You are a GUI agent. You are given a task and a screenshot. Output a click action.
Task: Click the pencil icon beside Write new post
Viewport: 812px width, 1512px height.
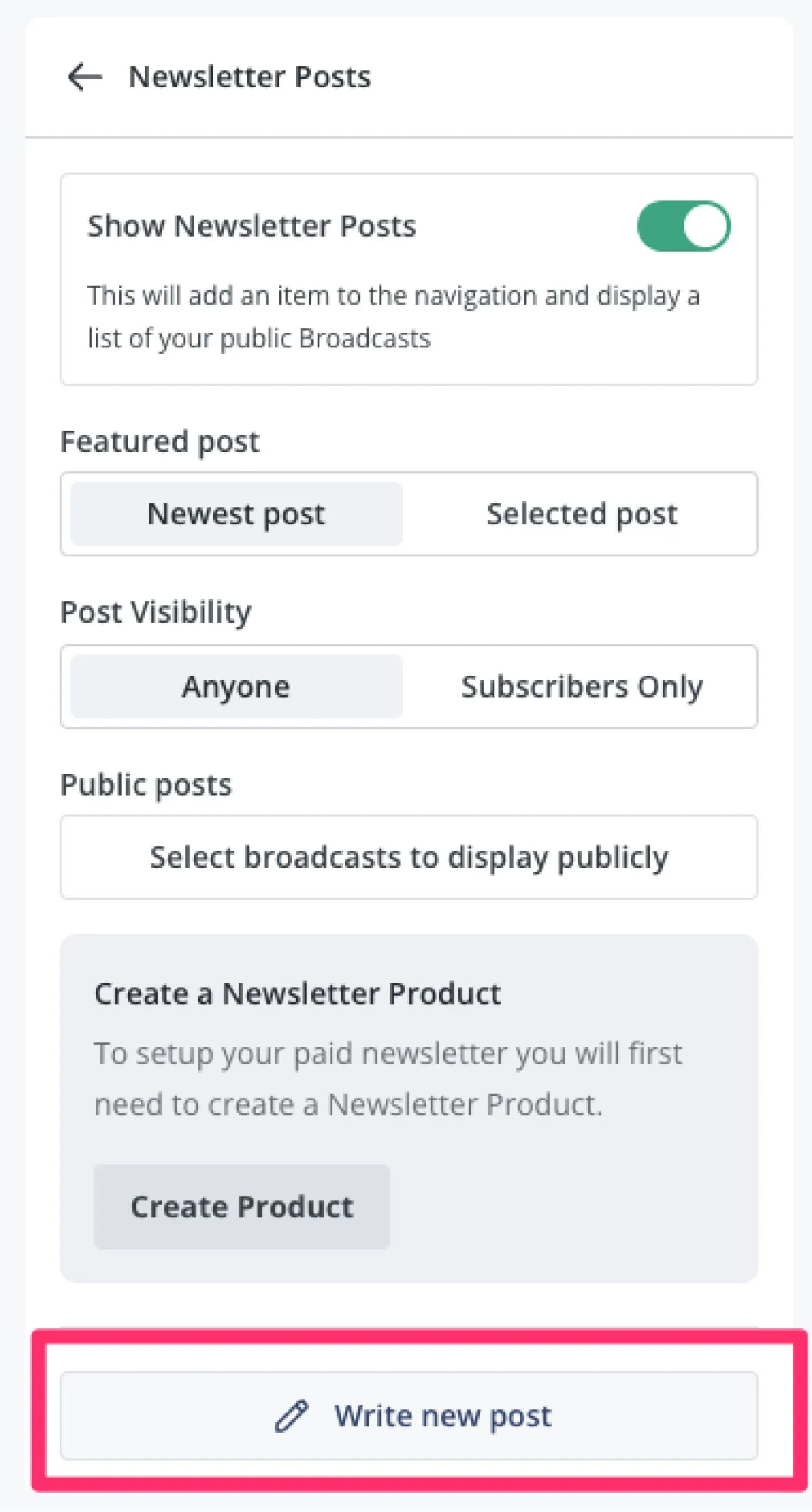click(x=291, y=1416)
